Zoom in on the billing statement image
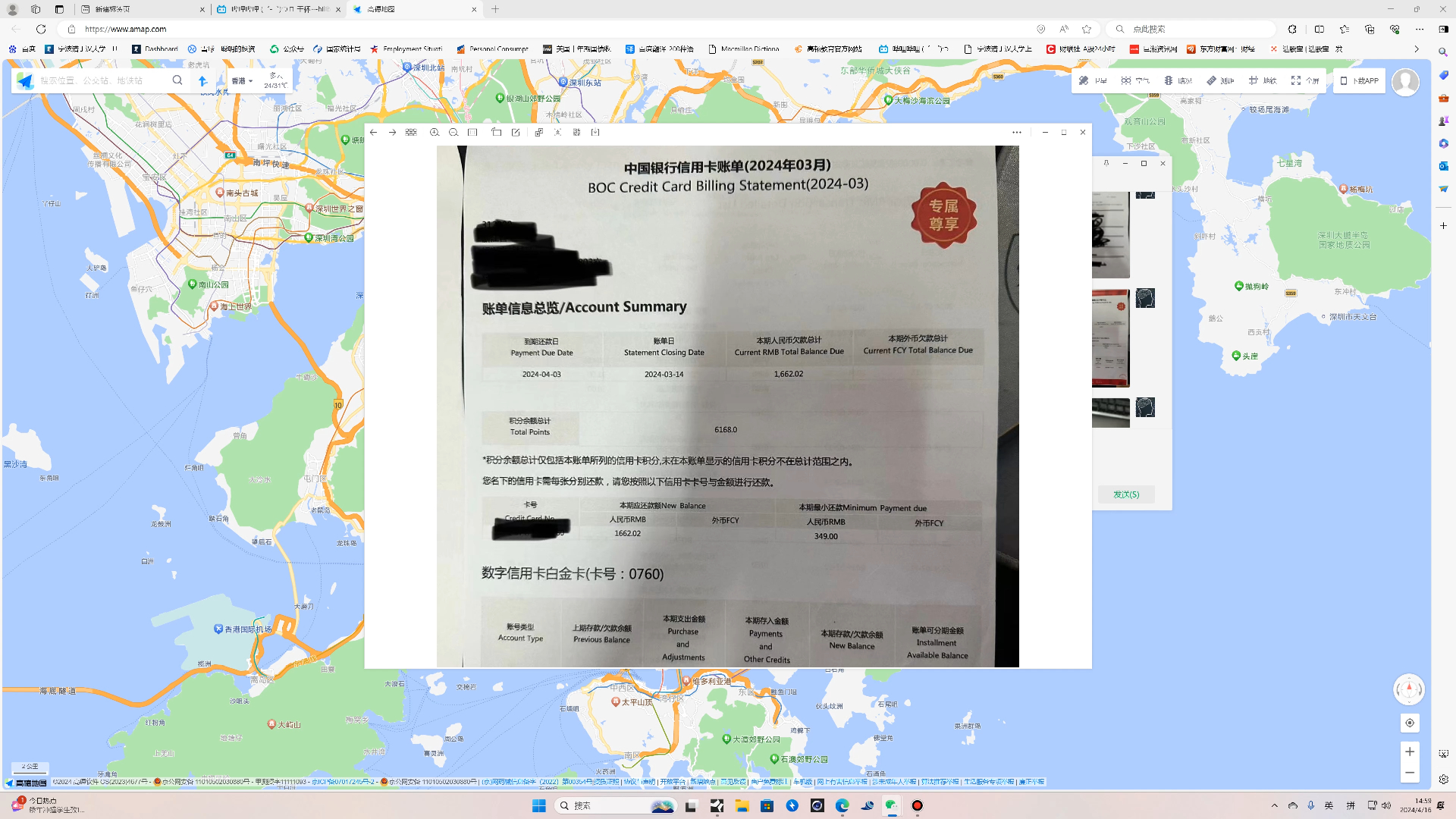The image size is (1456, 819). pos(435,132)
